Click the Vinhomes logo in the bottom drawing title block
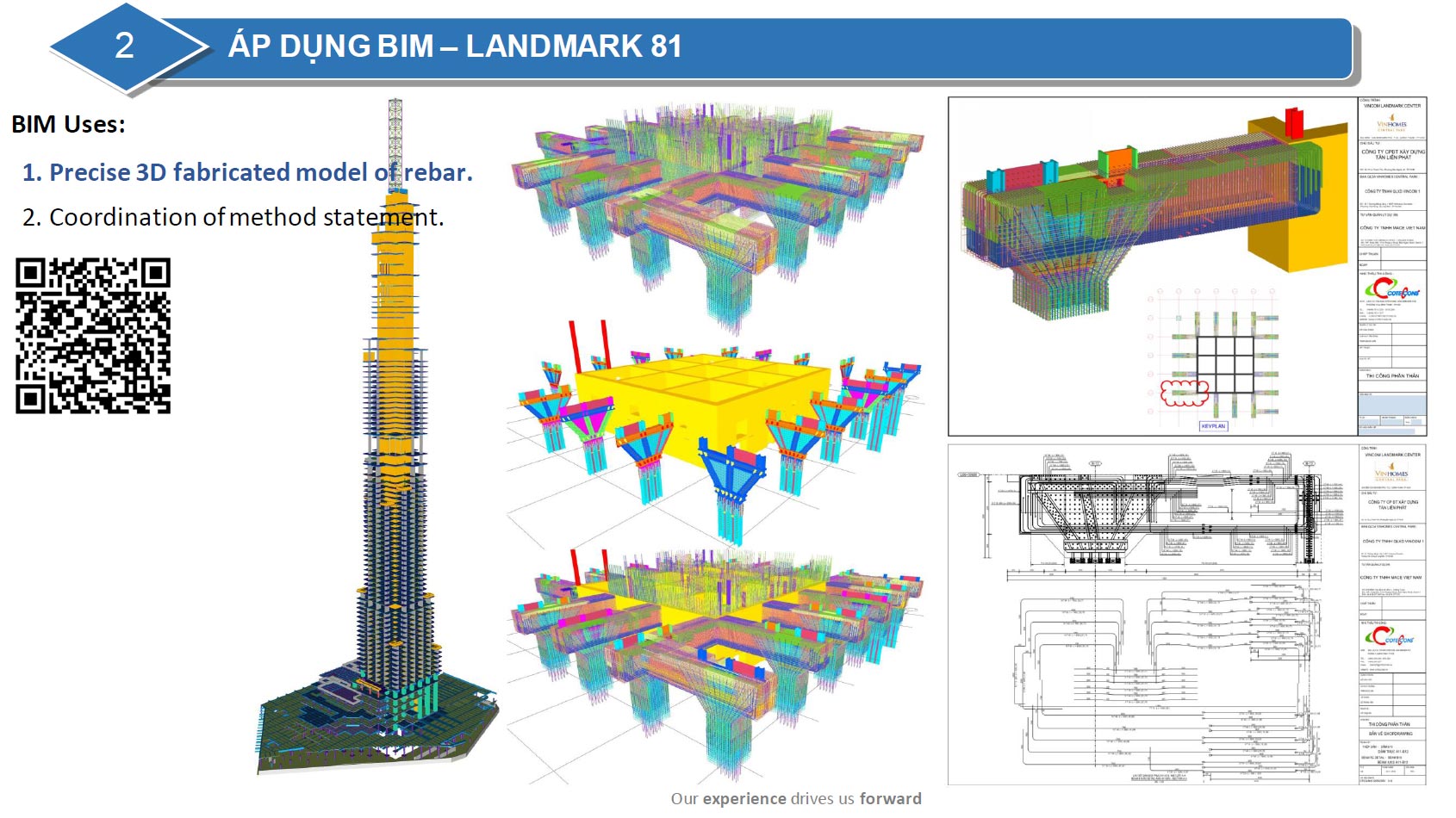The image size is (1456, 818). point(1391,473)
